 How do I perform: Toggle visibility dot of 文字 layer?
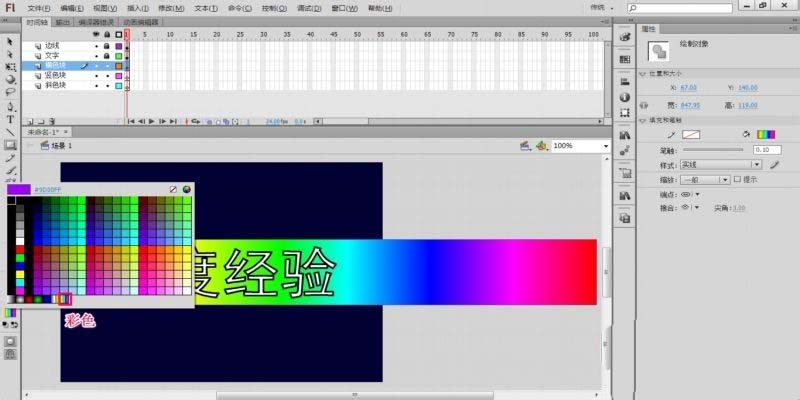96,56
